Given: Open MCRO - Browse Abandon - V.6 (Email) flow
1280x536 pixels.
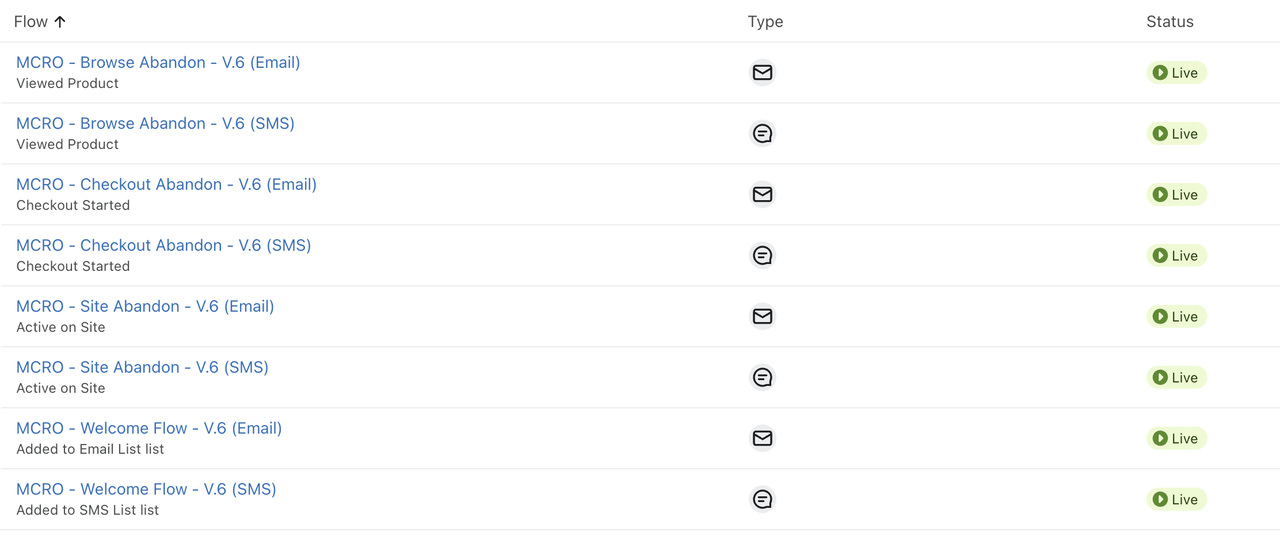Looking at the screenshot, I should [158, 62].
